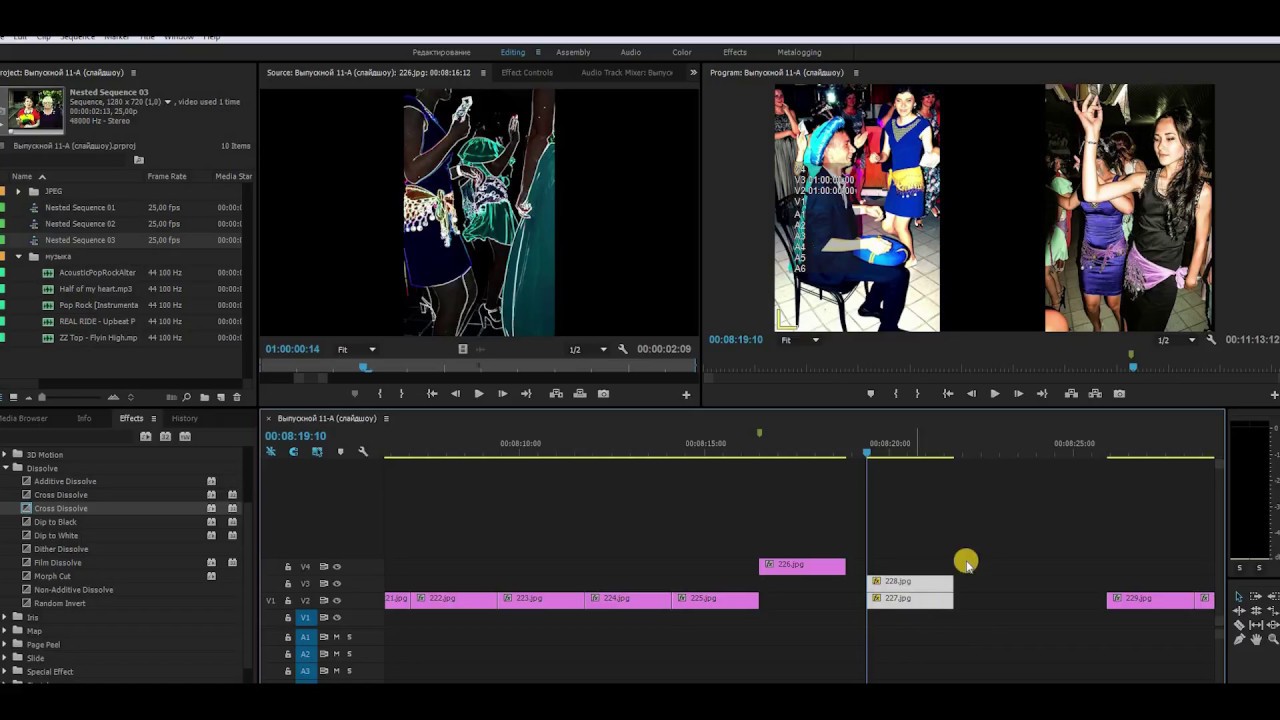Image resolution: width=1280 pixels, height=720 pixels.
Task: Click Overwrite button in Source monitor
Action: point(580,394)
